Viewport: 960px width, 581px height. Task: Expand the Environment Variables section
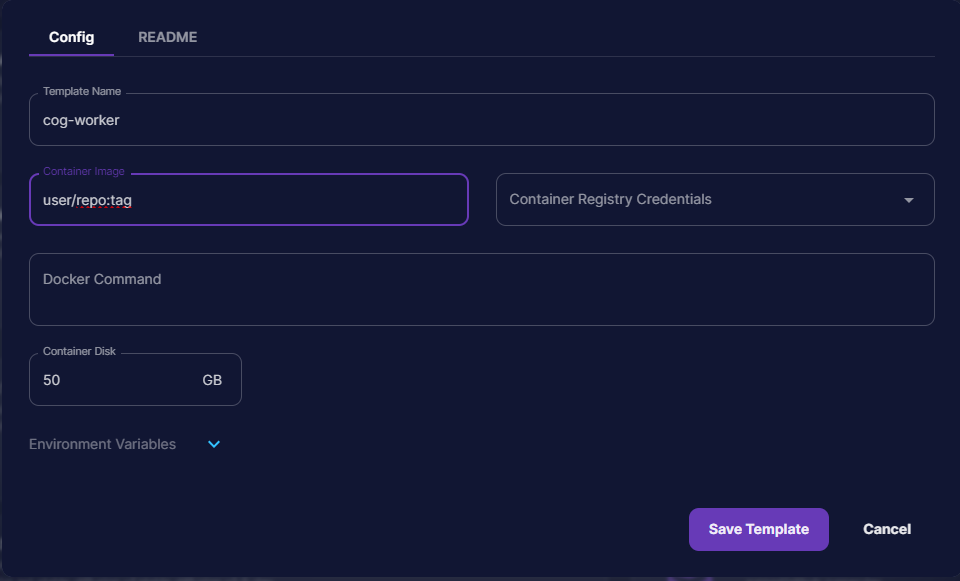pos(103,444)
